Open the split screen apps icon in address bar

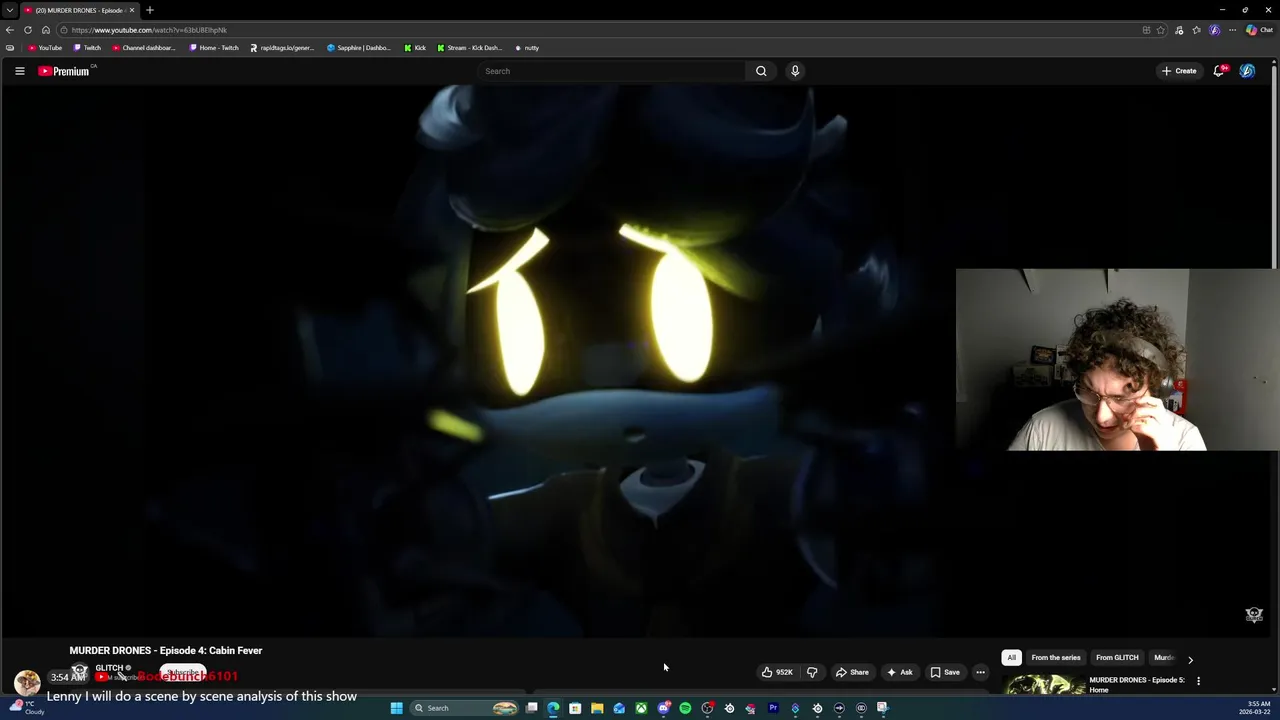click(x=1146, y=30)
